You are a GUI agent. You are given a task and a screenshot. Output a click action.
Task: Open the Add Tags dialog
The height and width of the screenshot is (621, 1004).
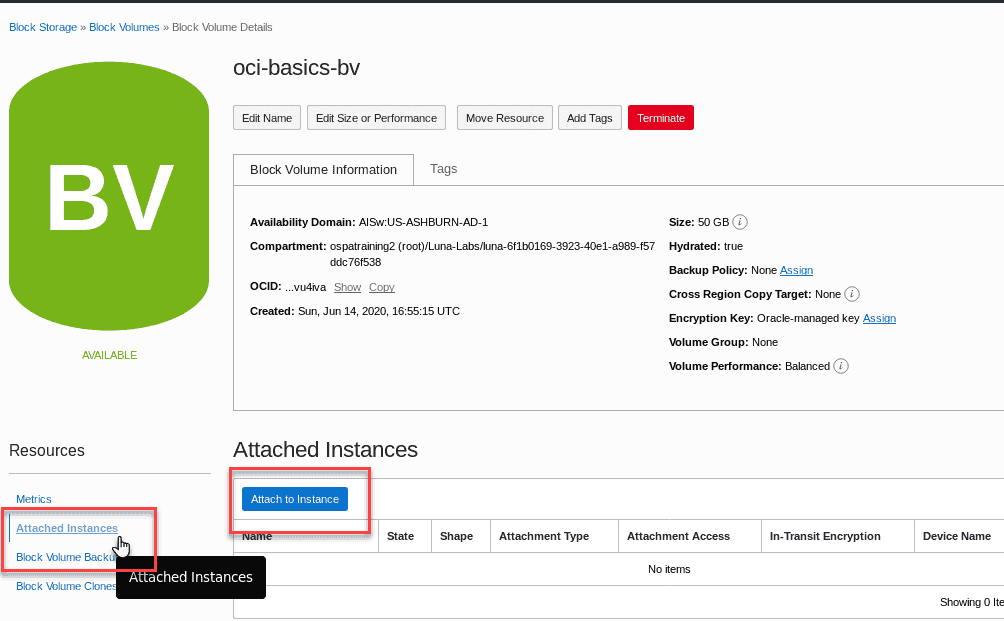[x=589, y=117]
